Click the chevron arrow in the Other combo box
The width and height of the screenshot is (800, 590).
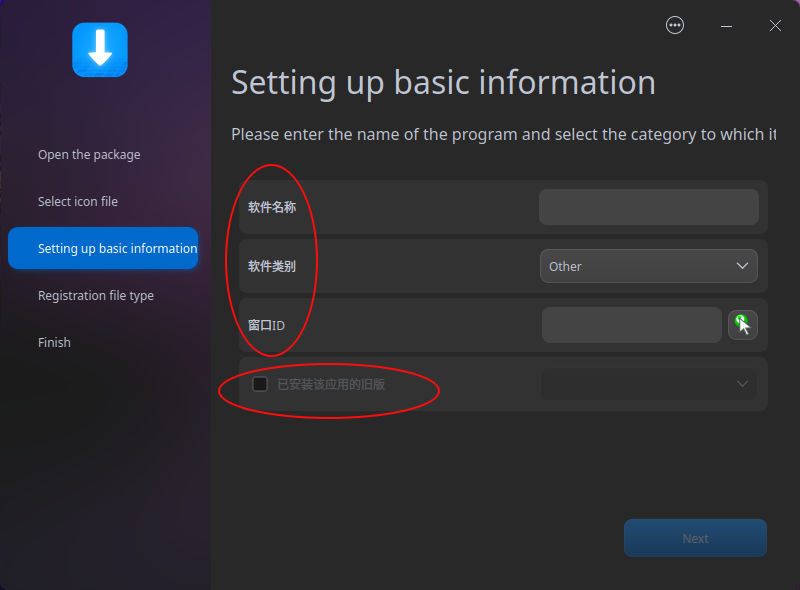(742, 266)
